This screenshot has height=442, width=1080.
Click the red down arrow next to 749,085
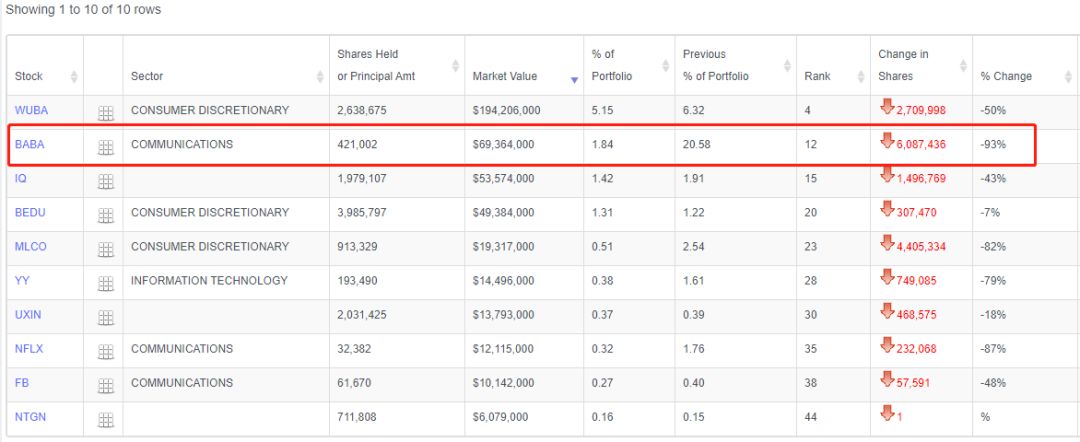(886, 277)
